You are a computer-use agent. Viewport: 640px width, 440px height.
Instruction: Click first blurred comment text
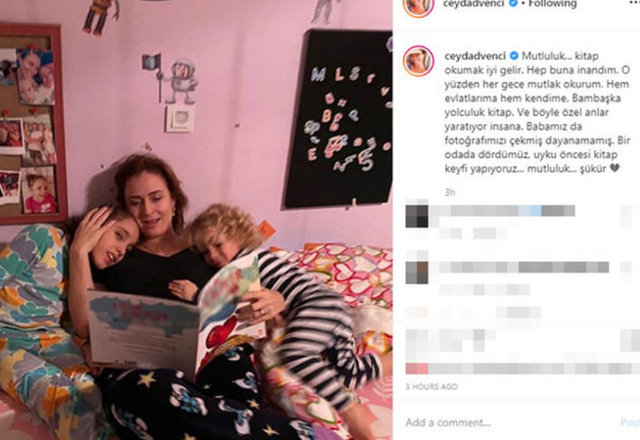502,211
